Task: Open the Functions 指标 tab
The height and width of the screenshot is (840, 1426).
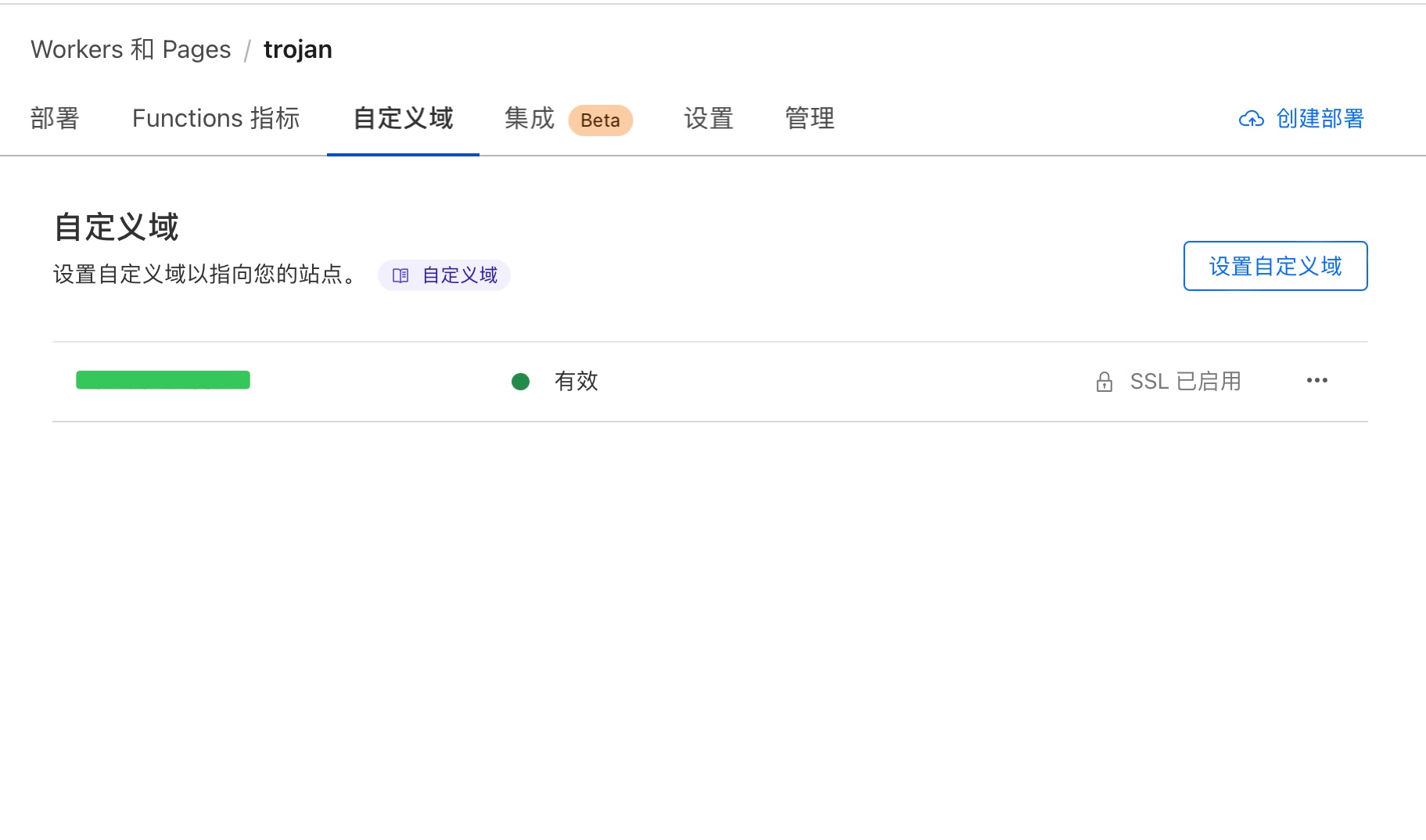Action: [216, 119]
